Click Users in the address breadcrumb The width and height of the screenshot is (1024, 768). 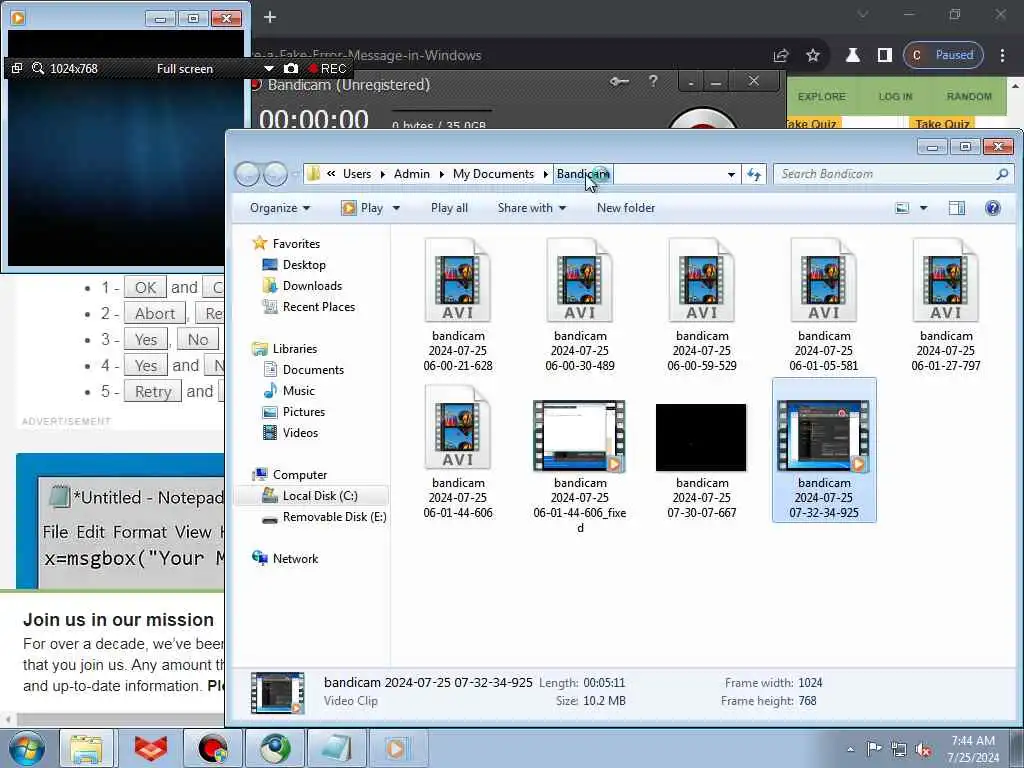[357, 174]
